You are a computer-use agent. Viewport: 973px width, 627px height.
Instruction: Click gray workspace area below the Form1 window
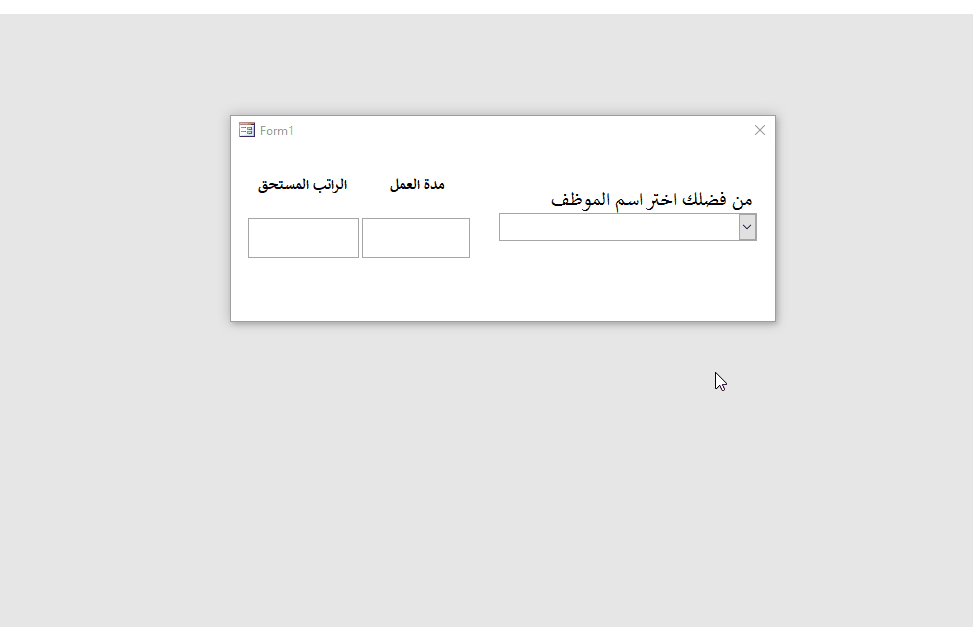pos(503,472)
